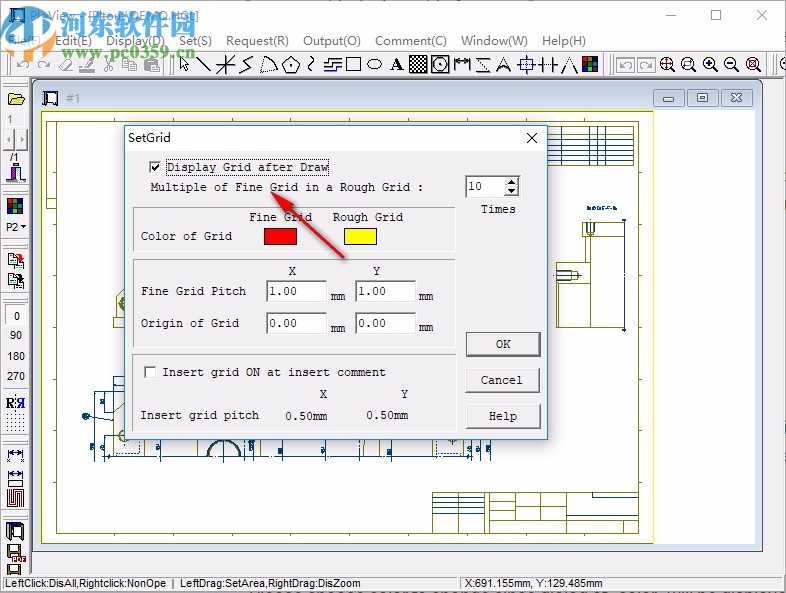
Task: Zoom out with the minus magnifier
Action: click(731, 64)
